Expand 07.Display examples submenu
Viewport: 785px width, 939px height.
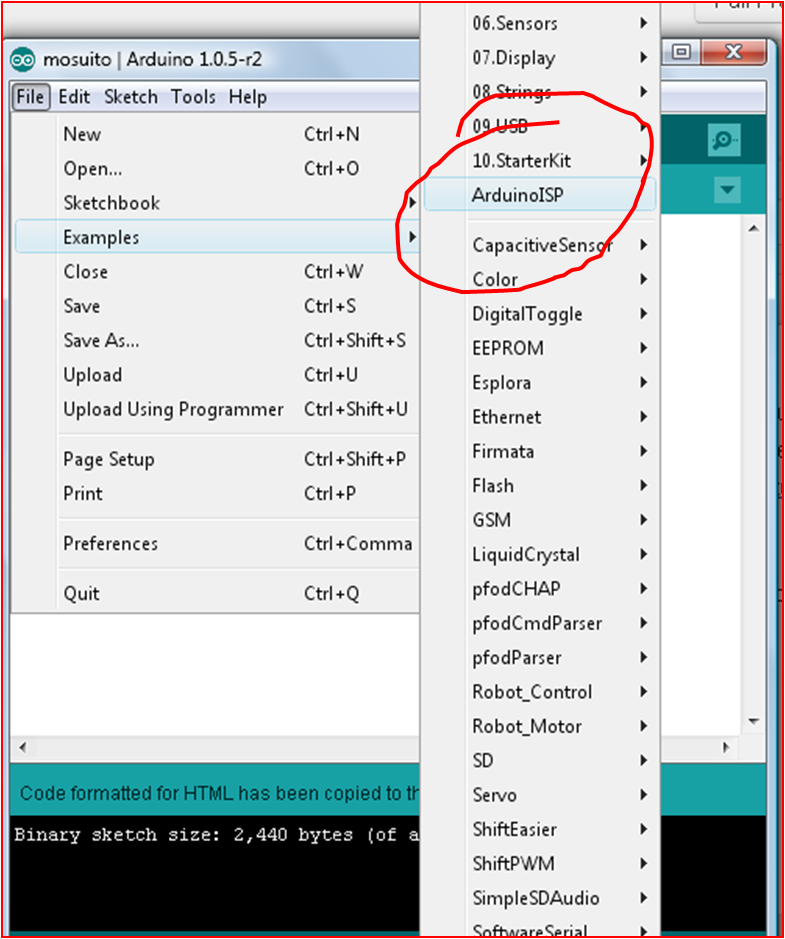pyautogui.click(x=540, y=57)
